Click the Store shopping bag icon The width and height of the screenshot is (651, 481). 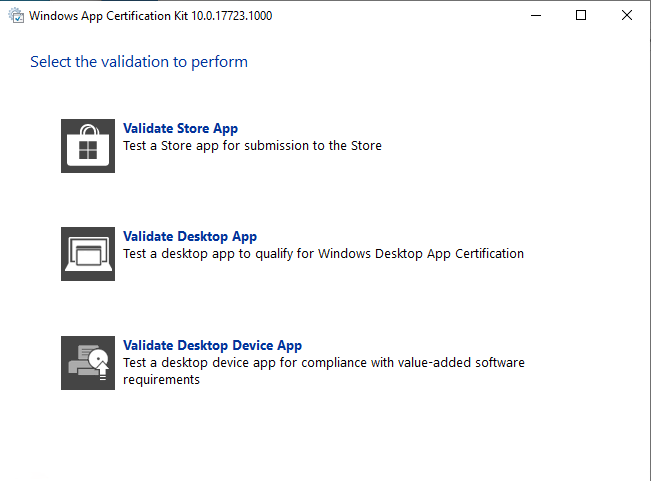(88, 146)
